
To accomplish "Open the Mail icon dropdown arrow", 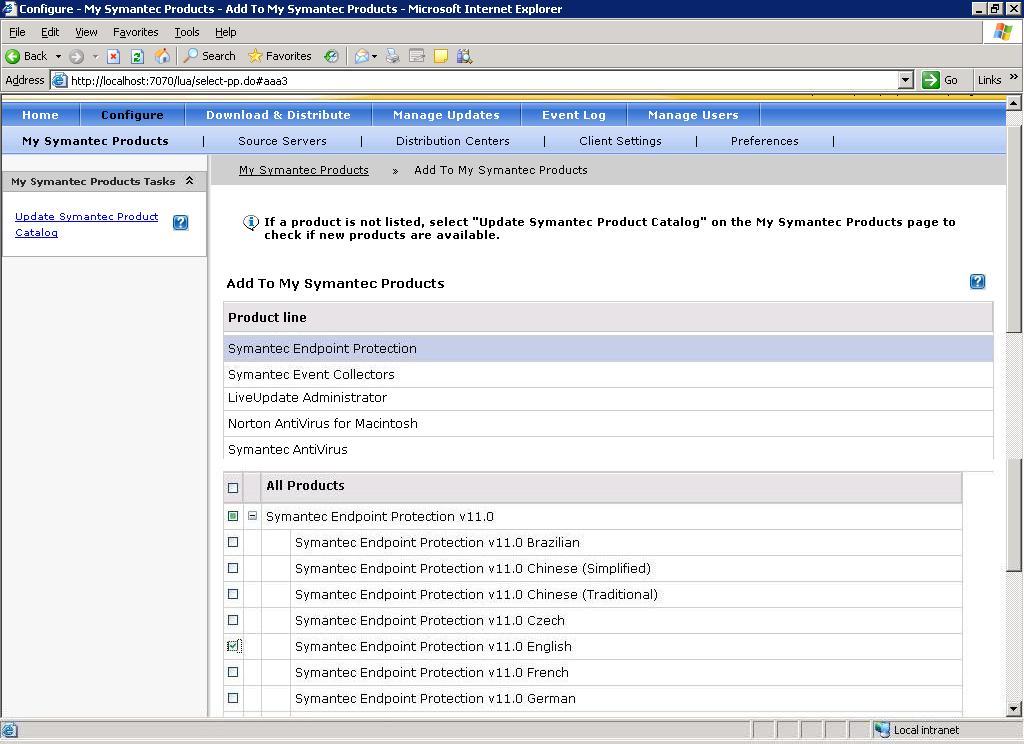I will point(374,56).
